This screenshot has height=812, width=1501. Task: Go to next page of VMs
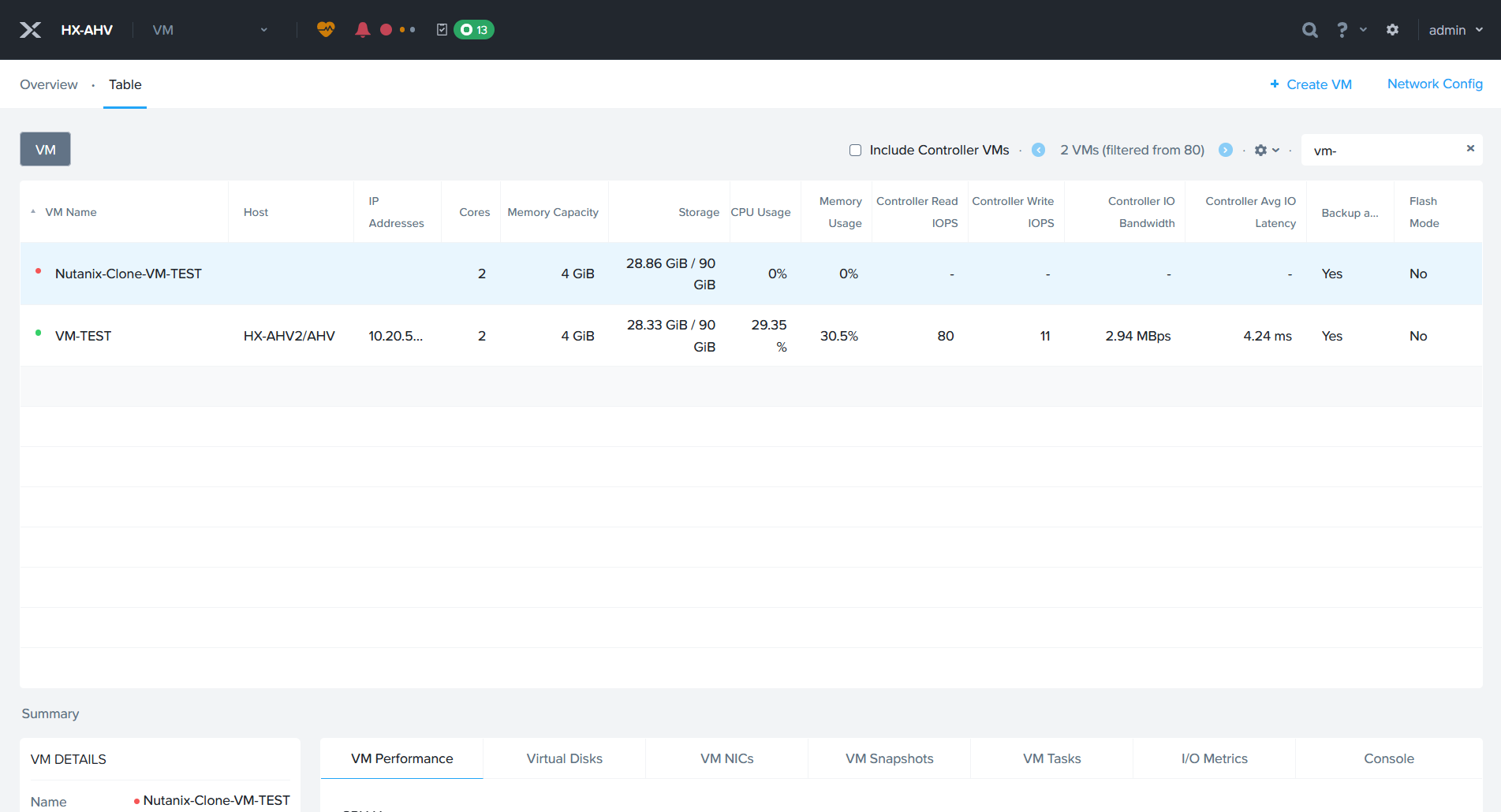click(1225, 150)
